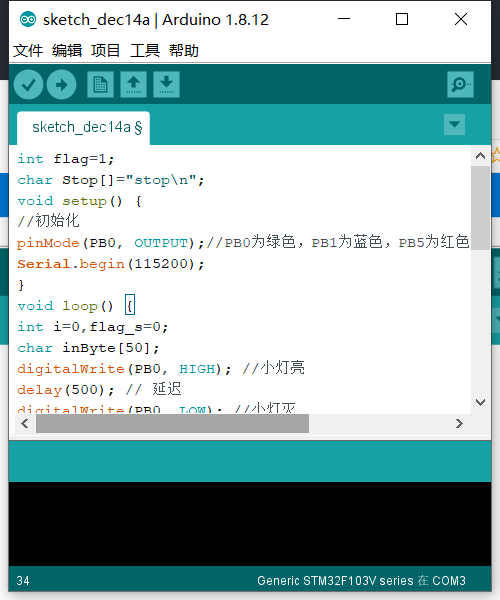Open the 文件 menu
500x600 pixels.
28,51
